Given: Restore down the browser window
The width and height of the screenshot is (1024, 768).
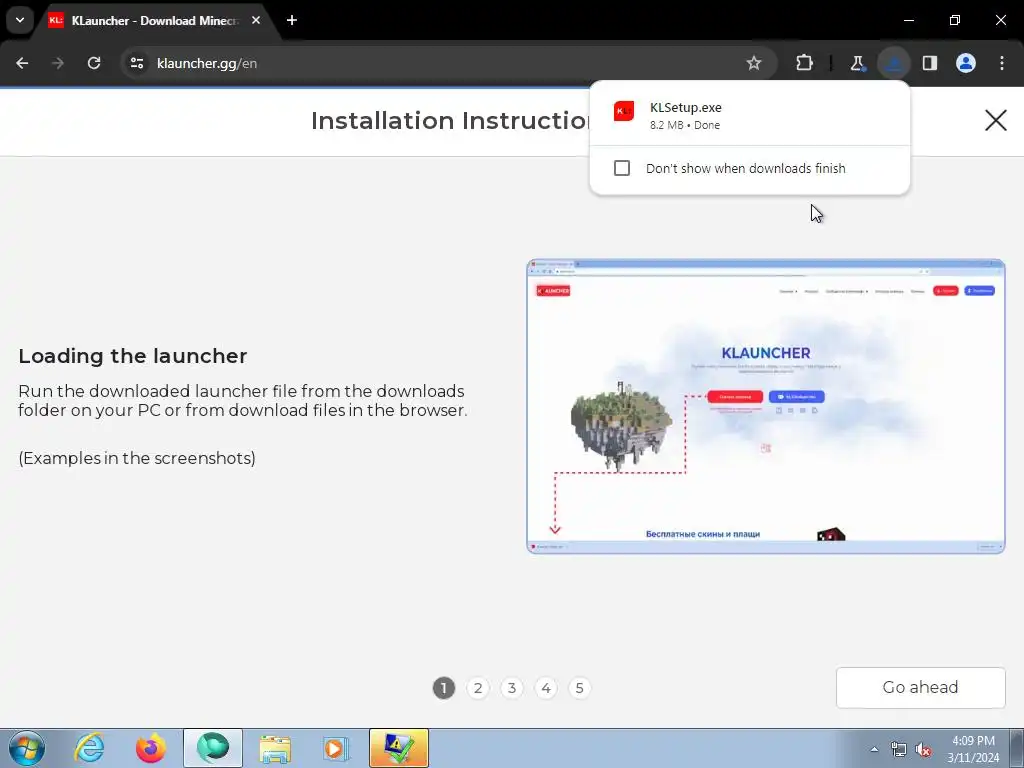Looking at the screenshot, I should (954, 20).
